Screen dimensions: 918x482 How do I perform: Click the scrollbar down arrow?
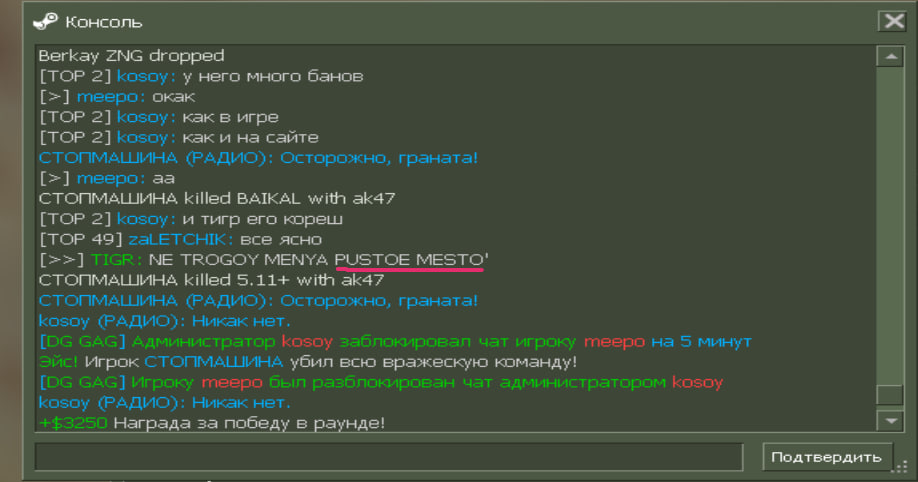point(888,420)
